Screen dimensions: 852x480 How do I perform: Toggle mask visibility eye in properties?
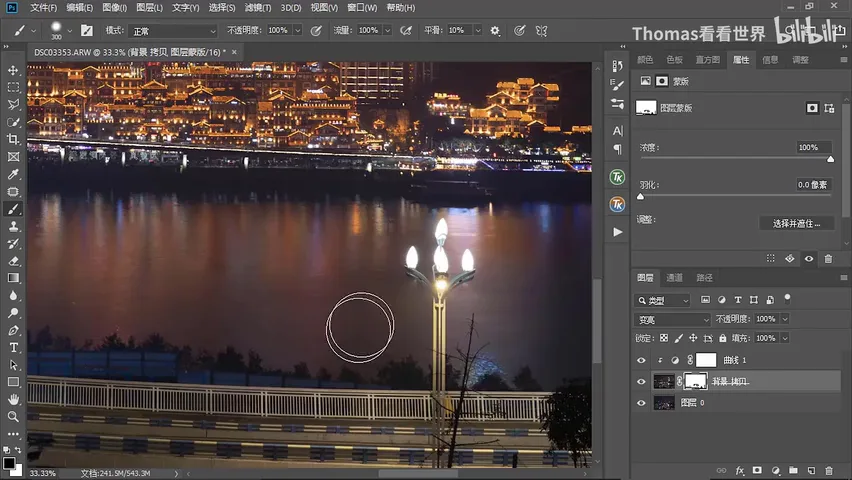(809, 259)
